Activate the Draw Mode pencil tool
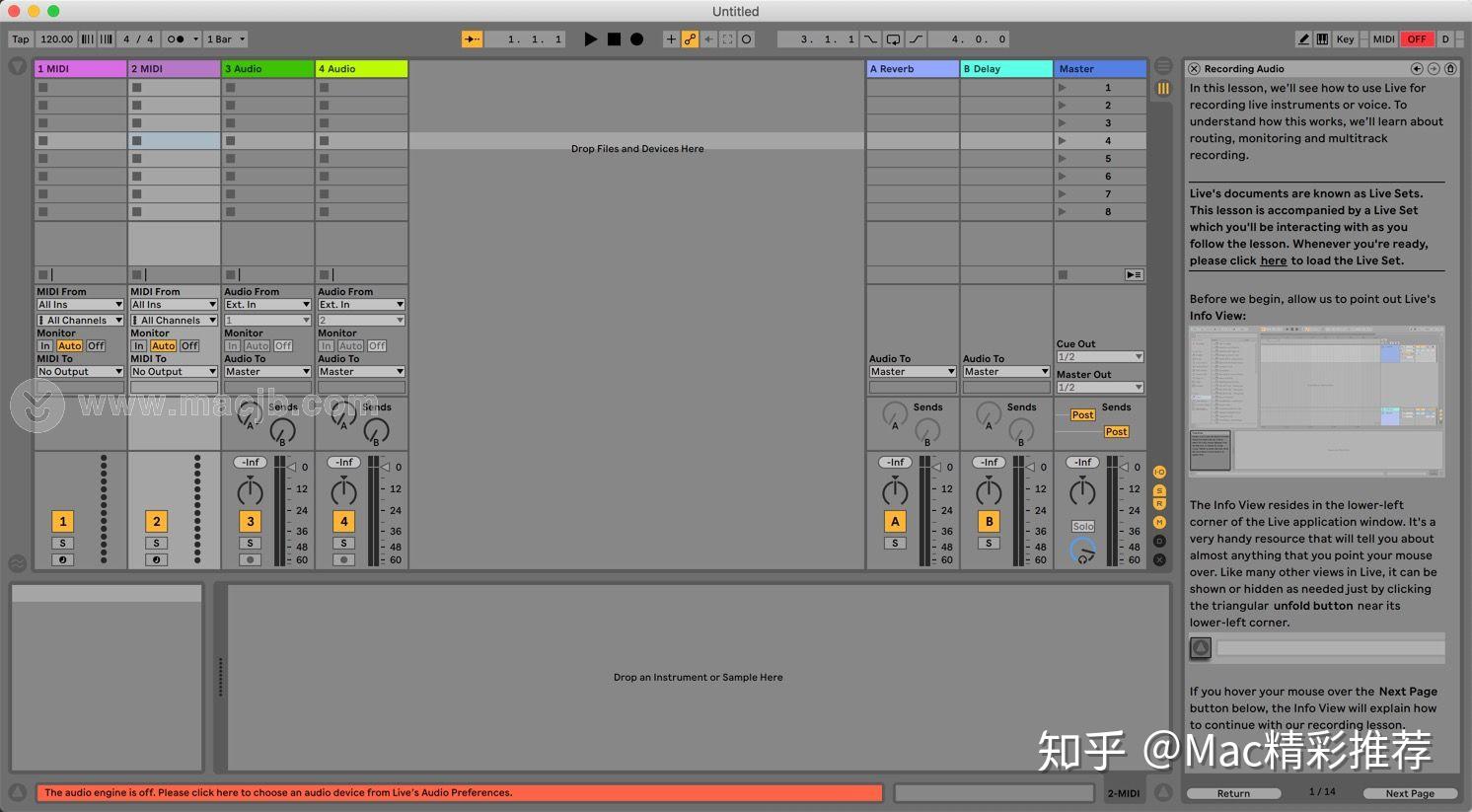This screenshot has width=1472, height=812. [1304, 38]
